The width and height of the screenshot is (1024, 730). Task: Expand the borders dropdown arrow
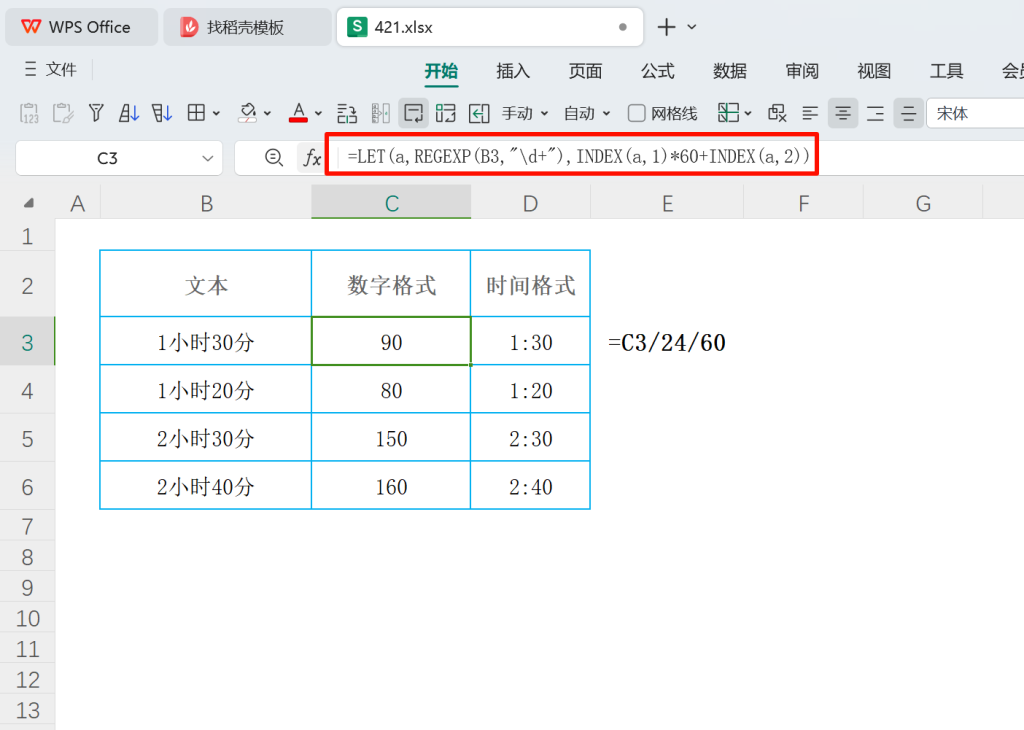[216, 114]
